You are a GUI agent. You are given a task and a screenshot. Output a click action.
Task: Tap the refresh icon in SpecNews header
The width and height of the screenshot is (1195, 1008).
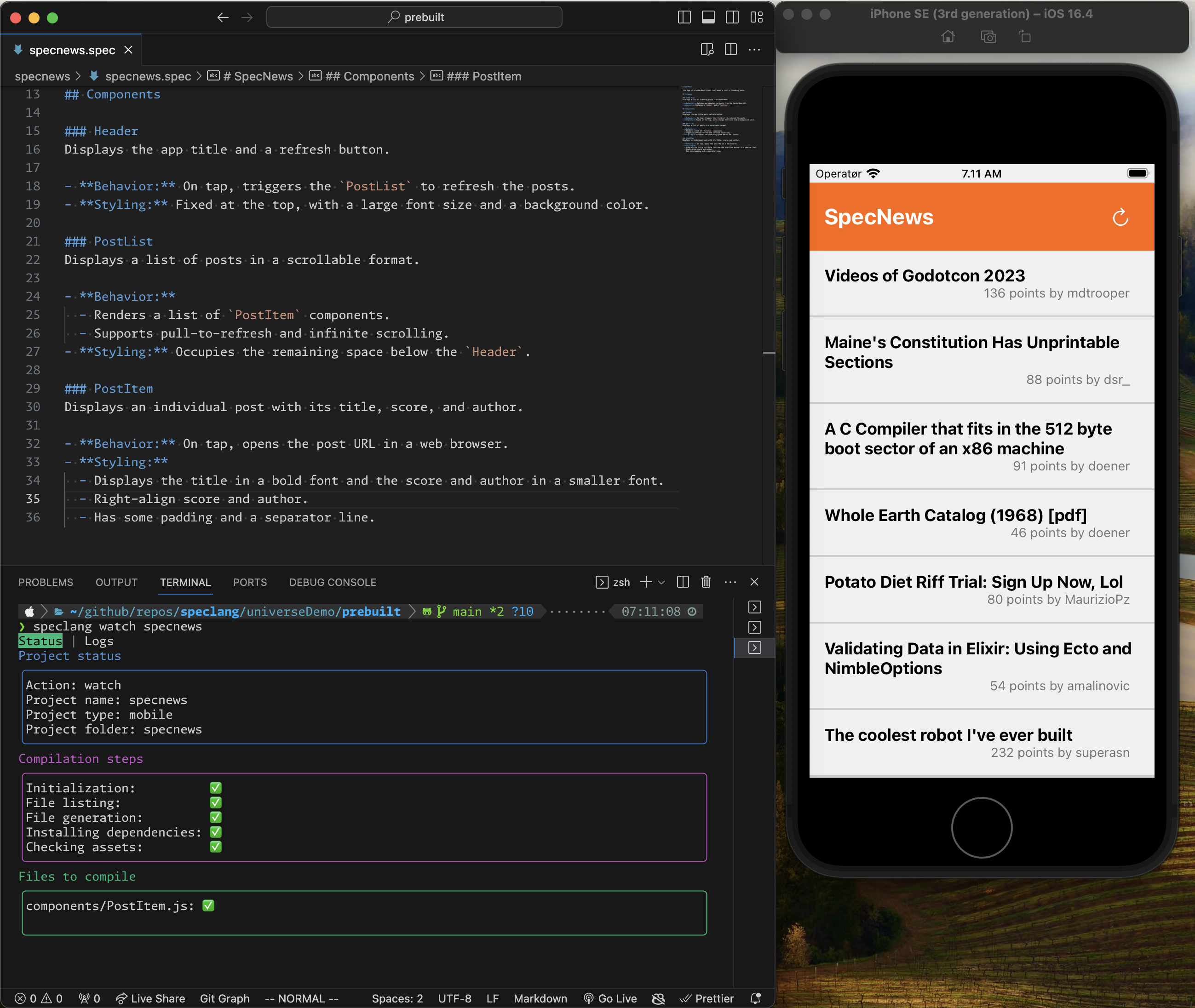[1120, 217]
